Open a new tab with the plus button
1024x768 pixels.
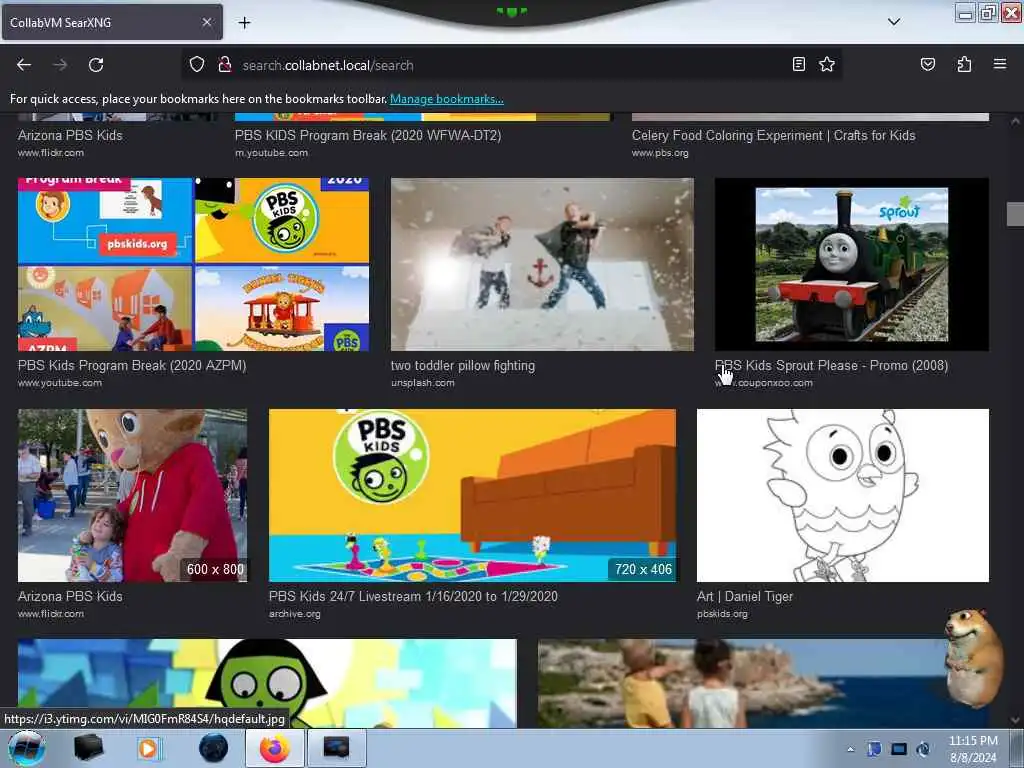pyautogui.click(x=244, y=23)
